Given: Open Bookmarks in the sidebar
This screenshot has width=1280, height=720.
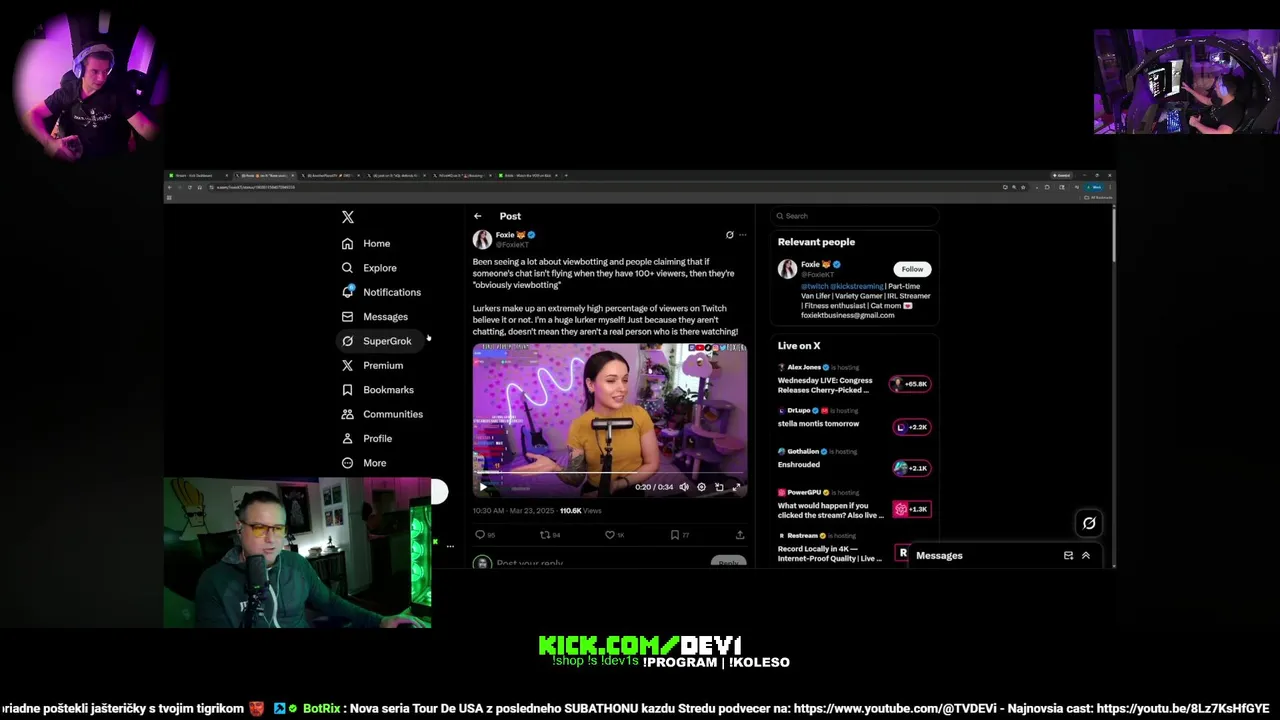Looking at the screenshot, I should 377,390.
